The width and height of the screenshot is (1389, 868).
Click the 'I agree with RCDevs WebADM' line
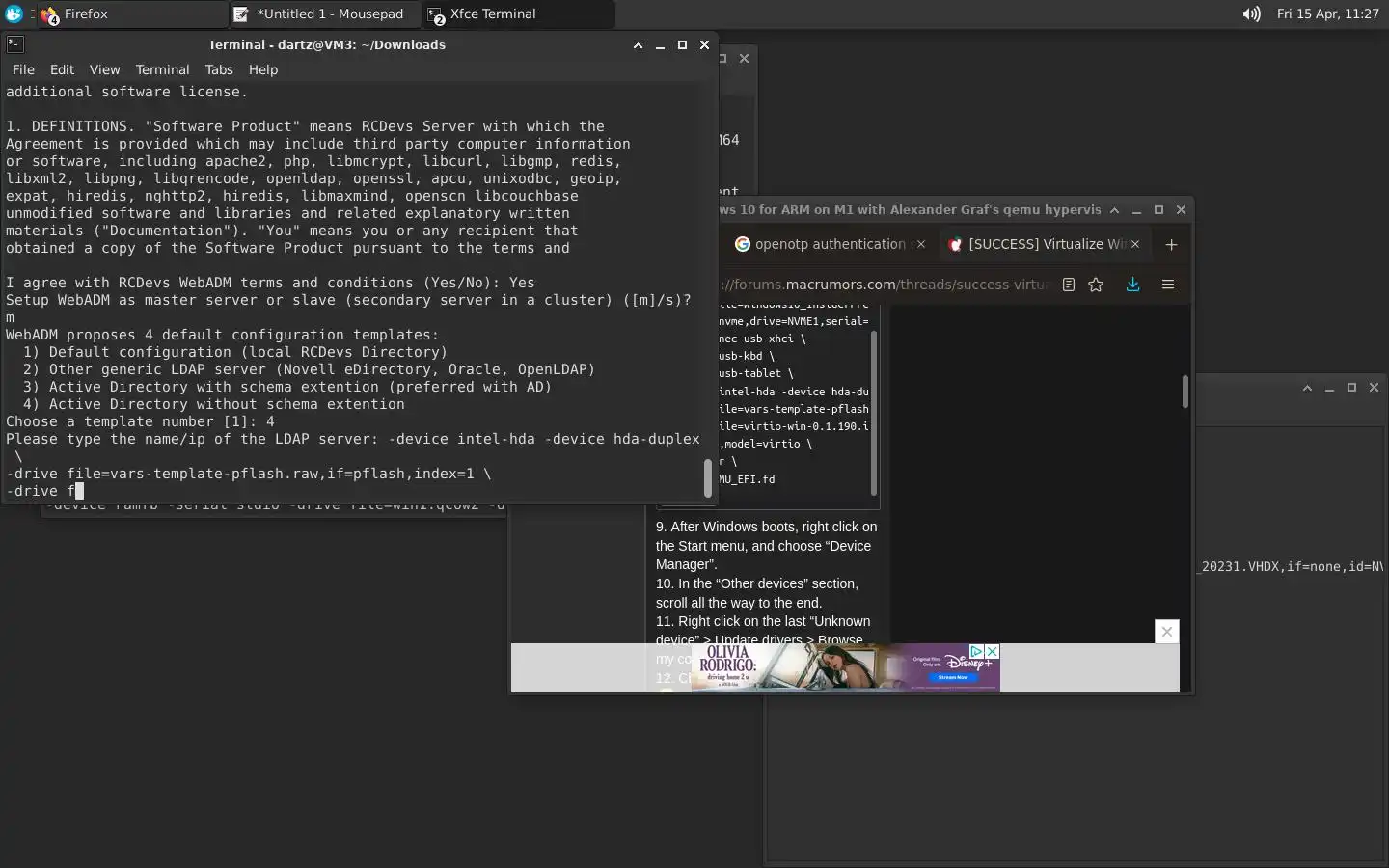click(x=270, y=283)
